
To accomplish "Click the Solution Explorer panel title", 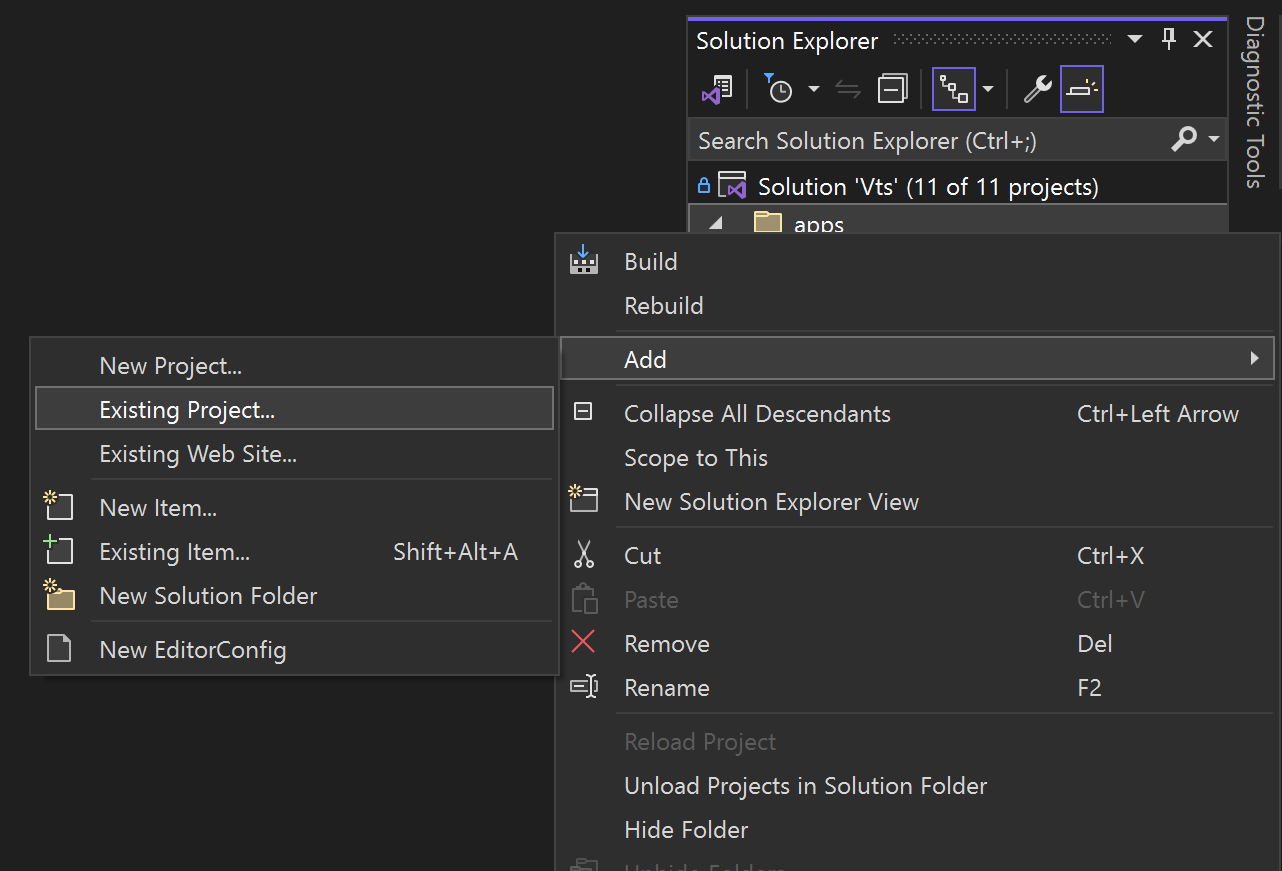I will (787, 40).
